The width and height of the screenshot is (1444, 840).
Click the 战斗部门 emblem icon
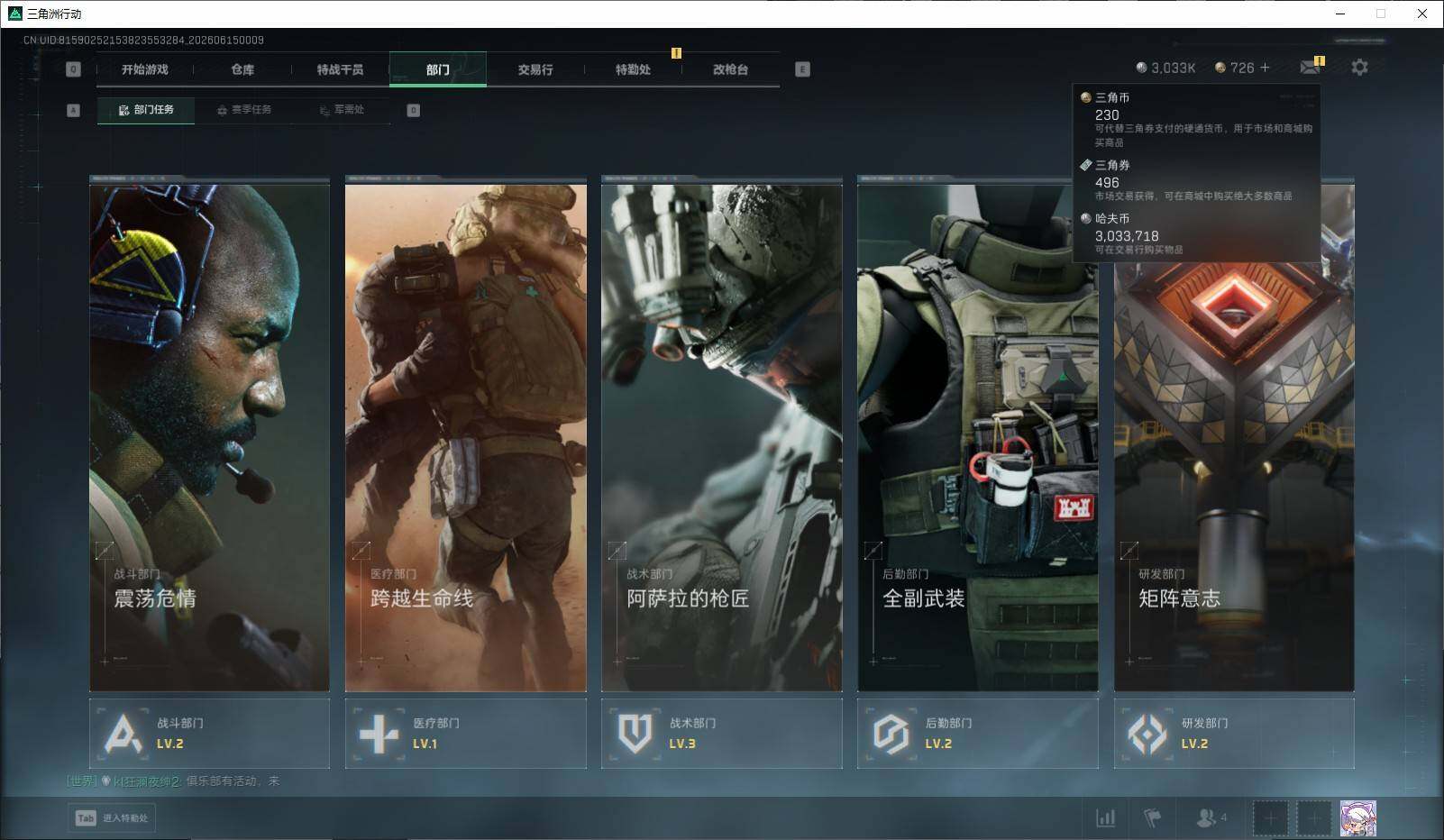(123, 734)
